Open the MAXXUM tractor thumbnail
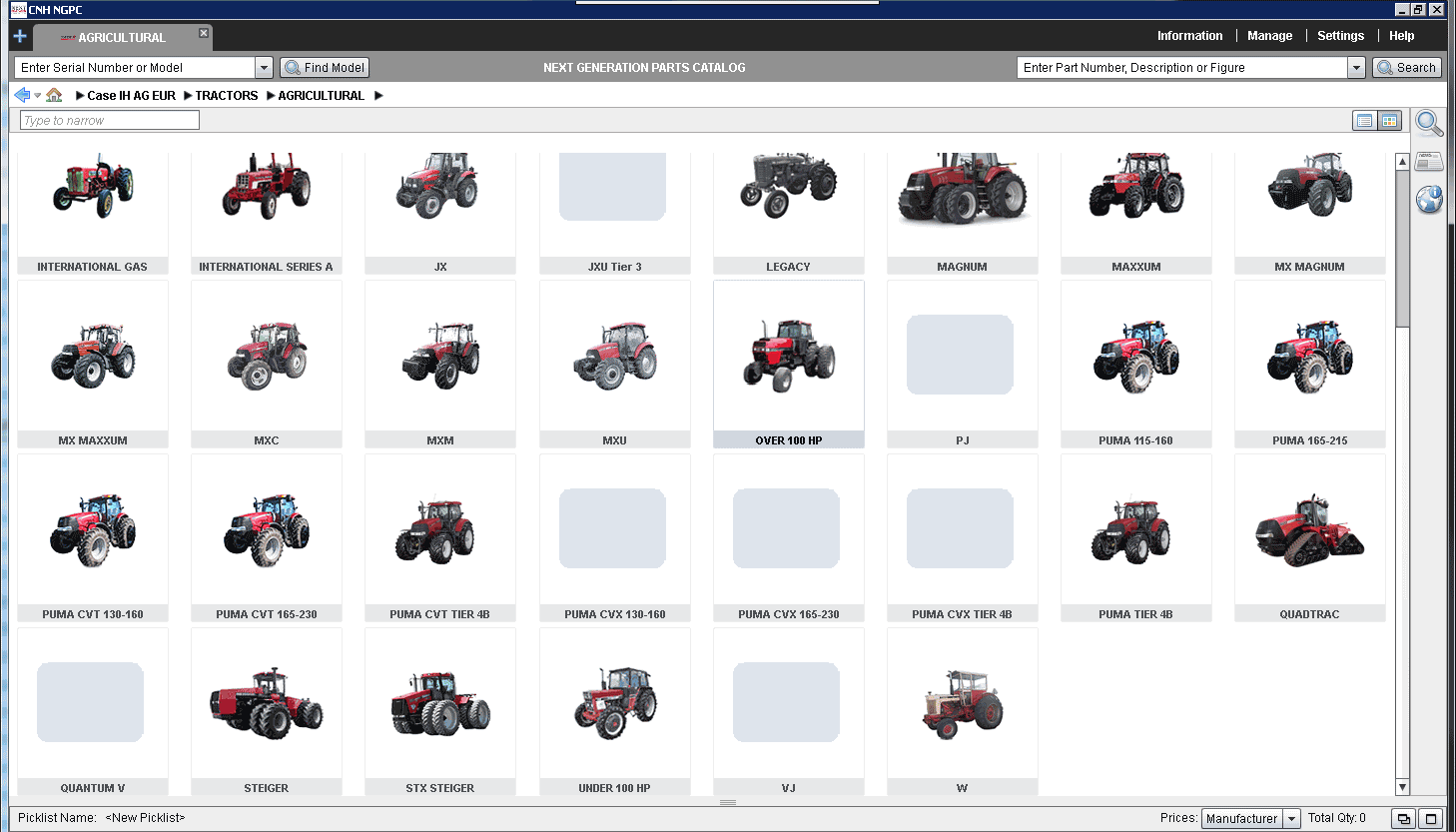The width and height of the screenshot is (1456, 832). [x=1136, y=213]
